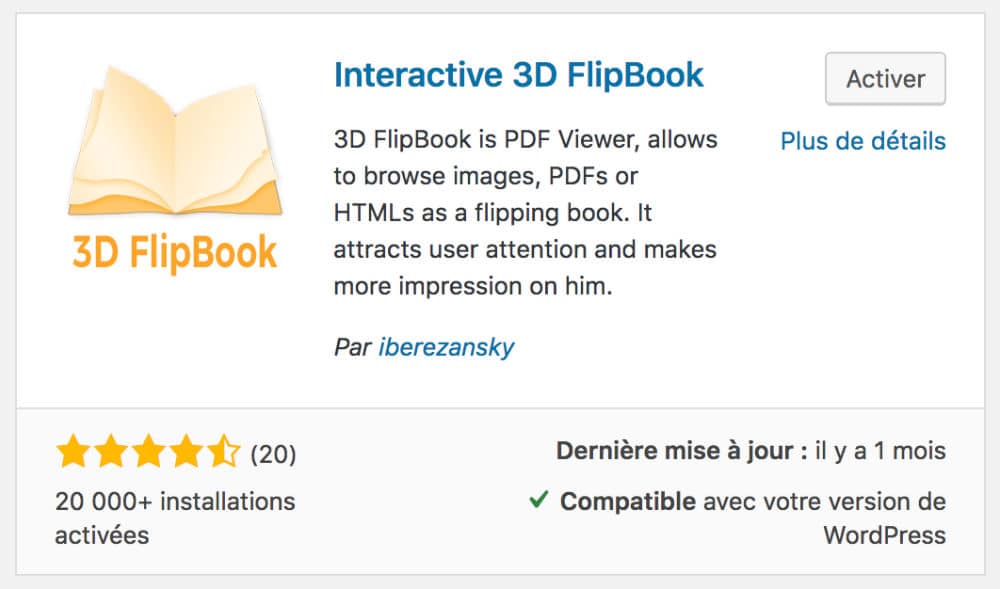The width and height of the screenshot is (1000, 589).
Task: Open Plus de détails for the plugin
Action: [x=863, y=141]
